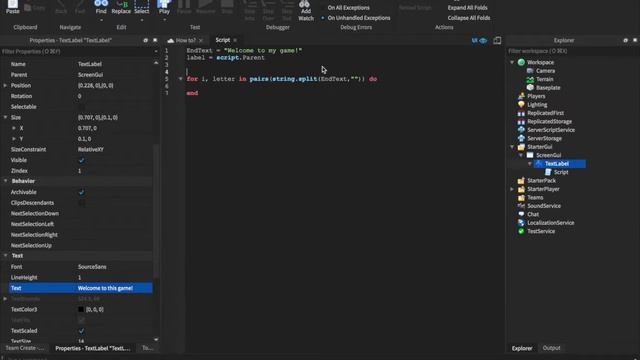Click the ServerScriptService icon
Image resolution: width=640 pixels, height=360 pixels.
pos(521,130)
